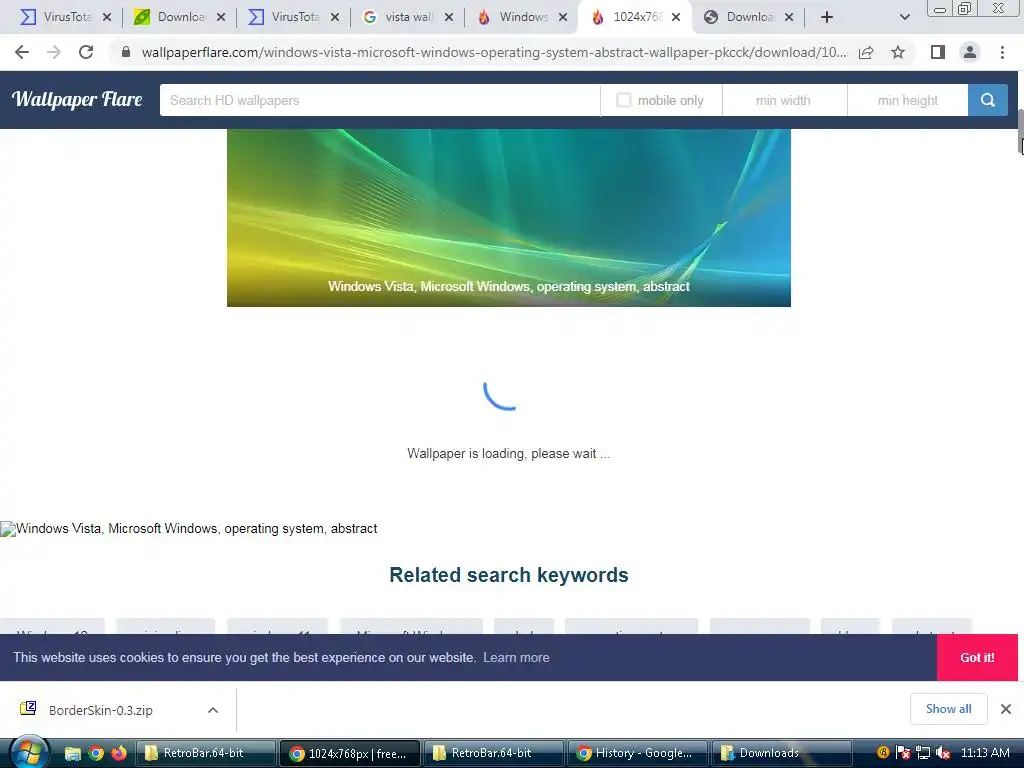Image resolution: width=1024 pixels, height=768 pixels.
Task: Close the 1024x768 active tab
Action: (676, 17)
